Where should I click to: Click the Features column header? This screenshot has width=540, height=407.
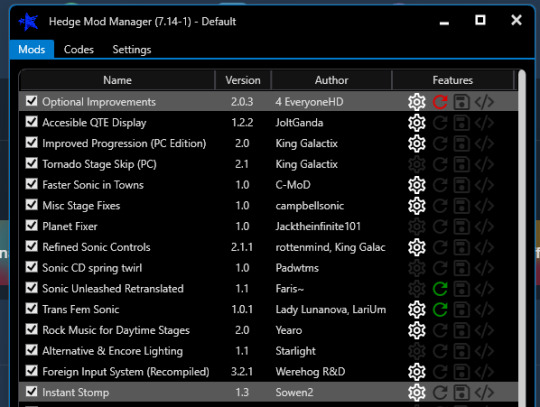point(453,80)
